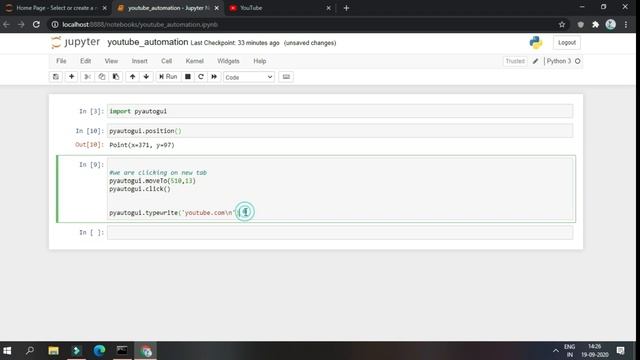Open the terminal window from taskbar
This screenshot has height=360, width=640.
click(x=122, y=351)
